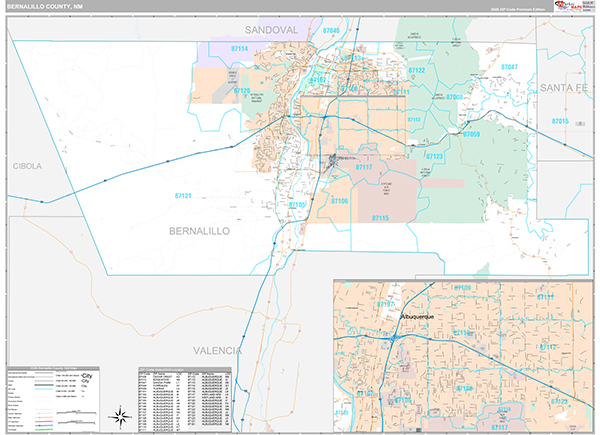Image resolution: width=600 pixels, height=435 pixels.
Task: Select ZIP code 87015 on the map
Action: [560, 121]
